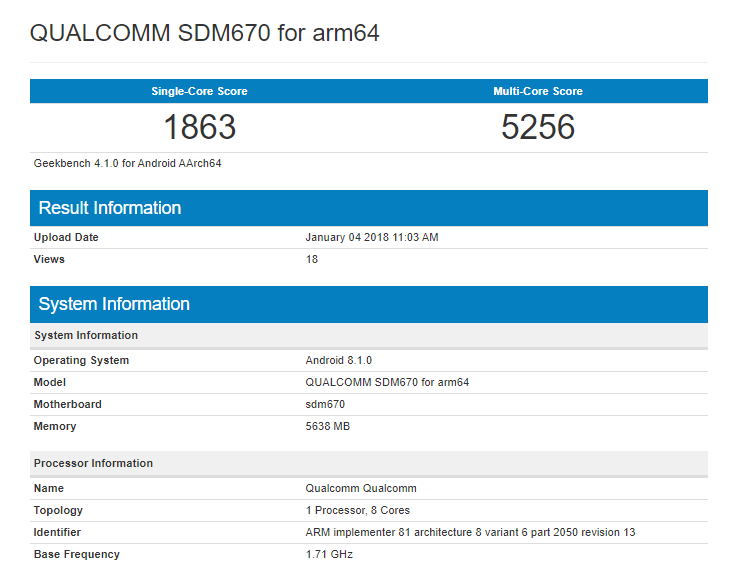Image resolution: width=736 pixels, height=576 pixels.
Task: Click the page title QUALCOMM SDM670 for arm64
Action: [204, 33]
